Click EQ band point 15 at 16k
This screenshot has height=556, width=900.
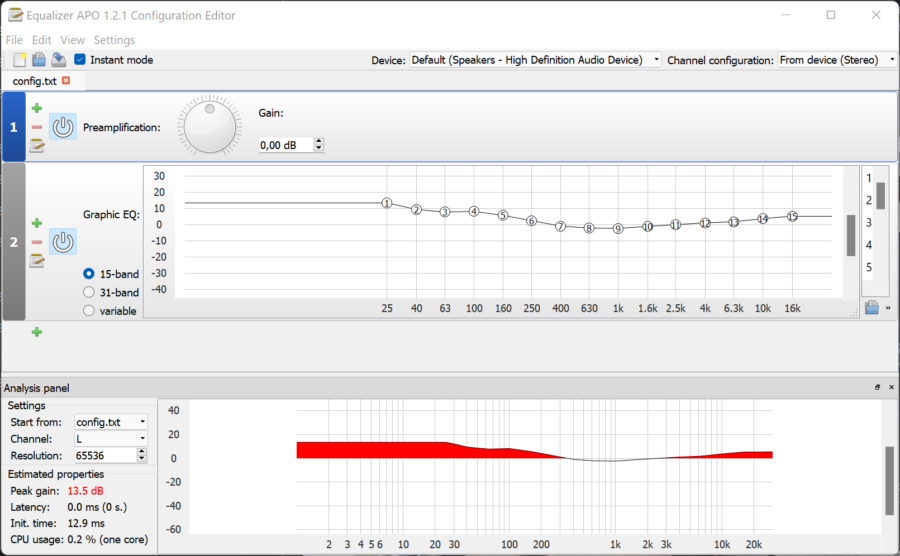pos(792,216)
